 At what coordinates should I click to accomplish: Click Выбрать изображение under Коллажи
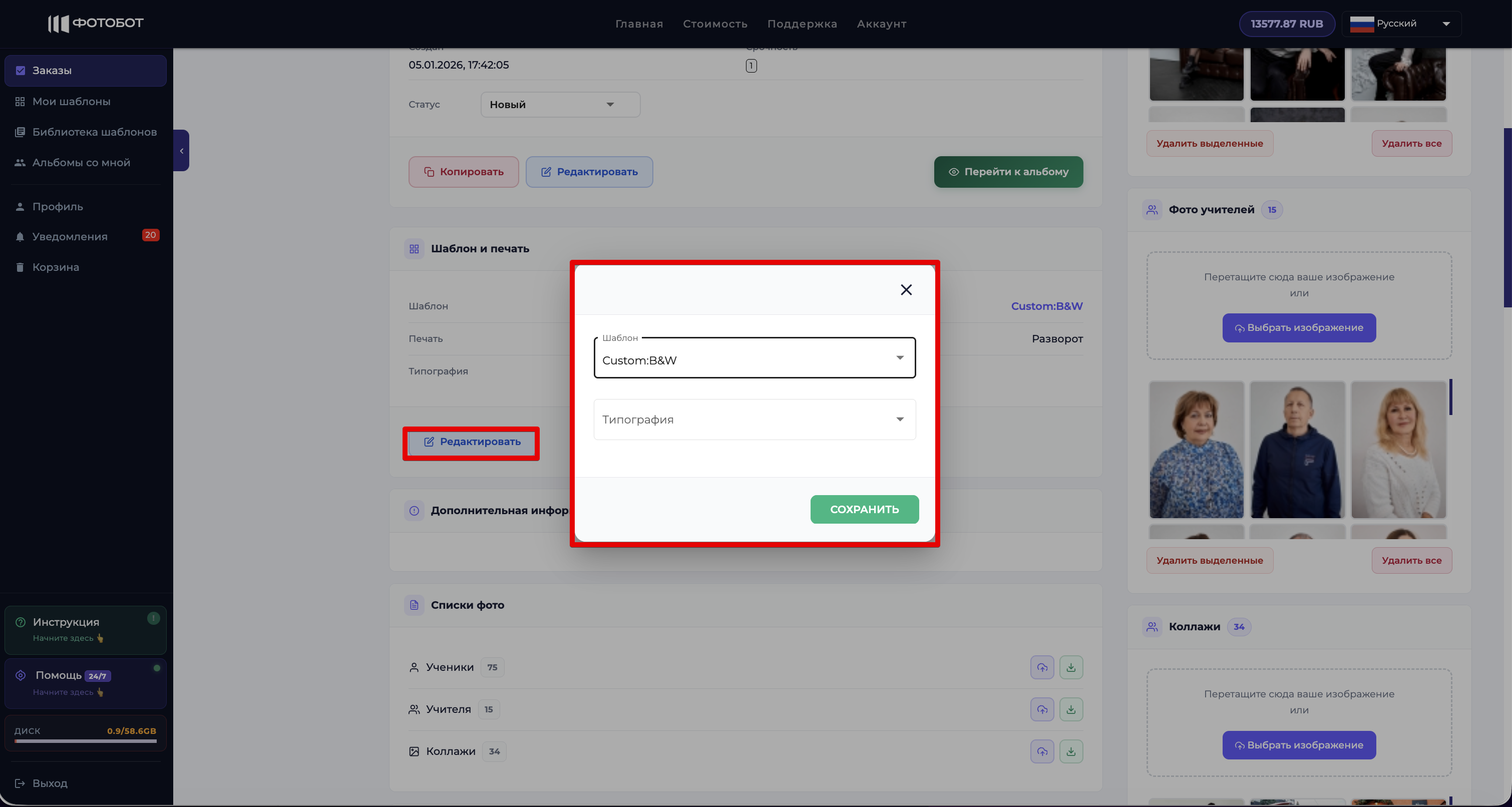pyautogui.click(x=1299, y=745)
